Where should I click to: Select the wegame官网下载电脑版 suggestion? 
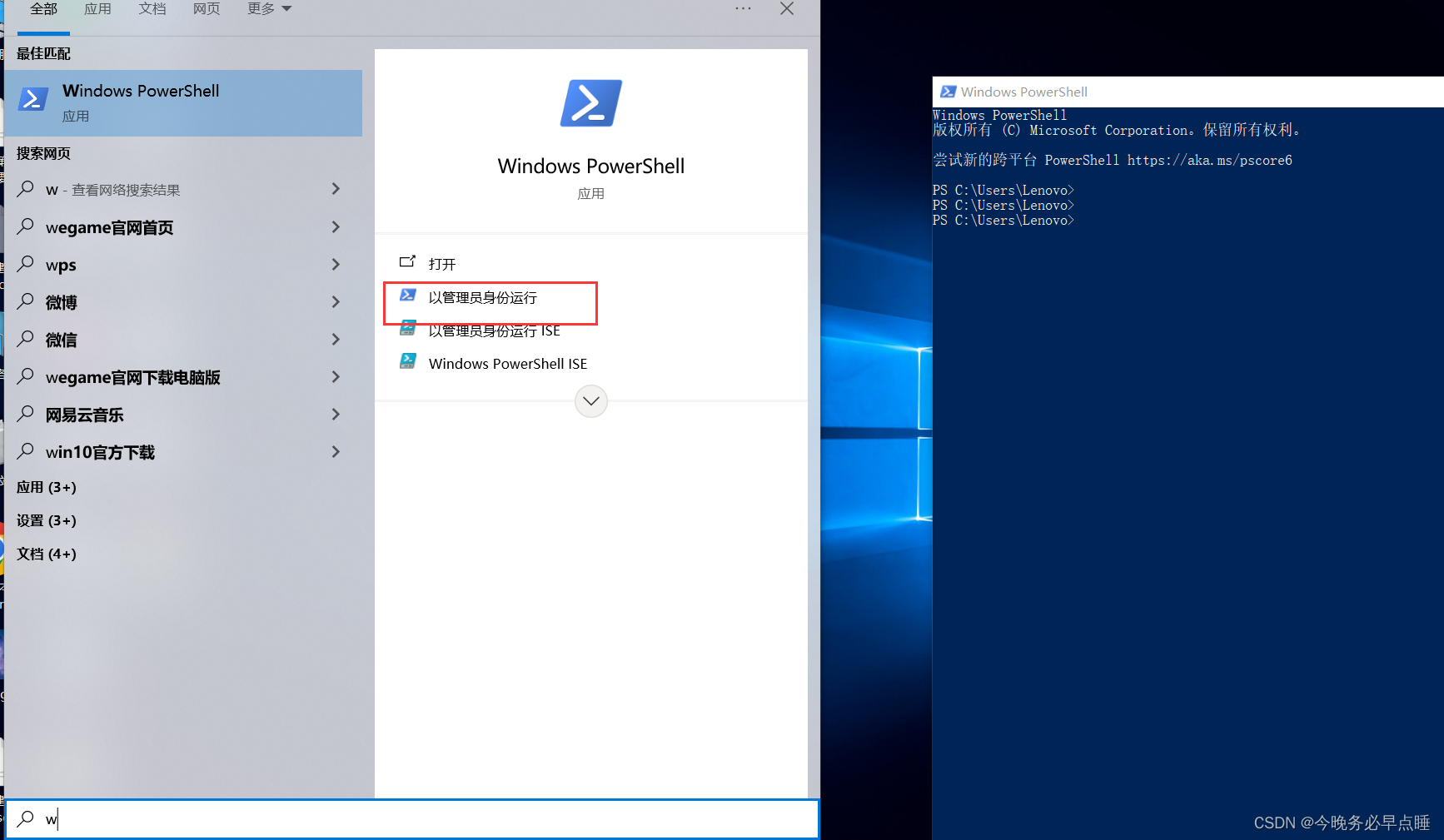(x=183, y=376)
